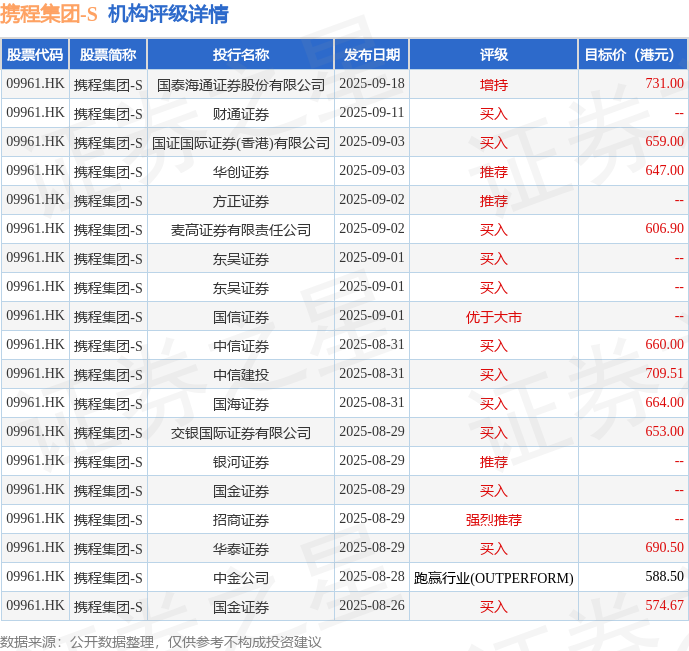Select 交银国际证券有限公司 cell
Screen dimensions: 689x651
click(241, 433)
